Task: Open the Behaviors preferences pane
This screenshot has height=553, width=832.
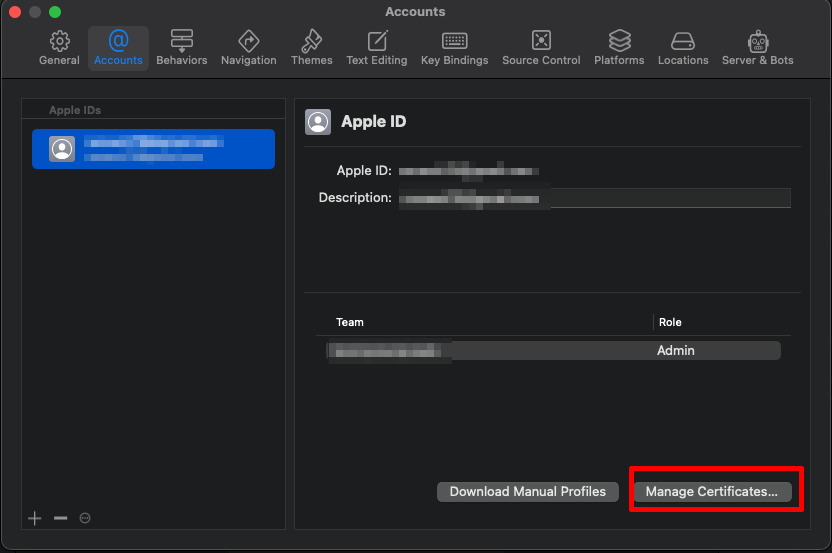Action: pyautogui.click(x=181, y=48)
